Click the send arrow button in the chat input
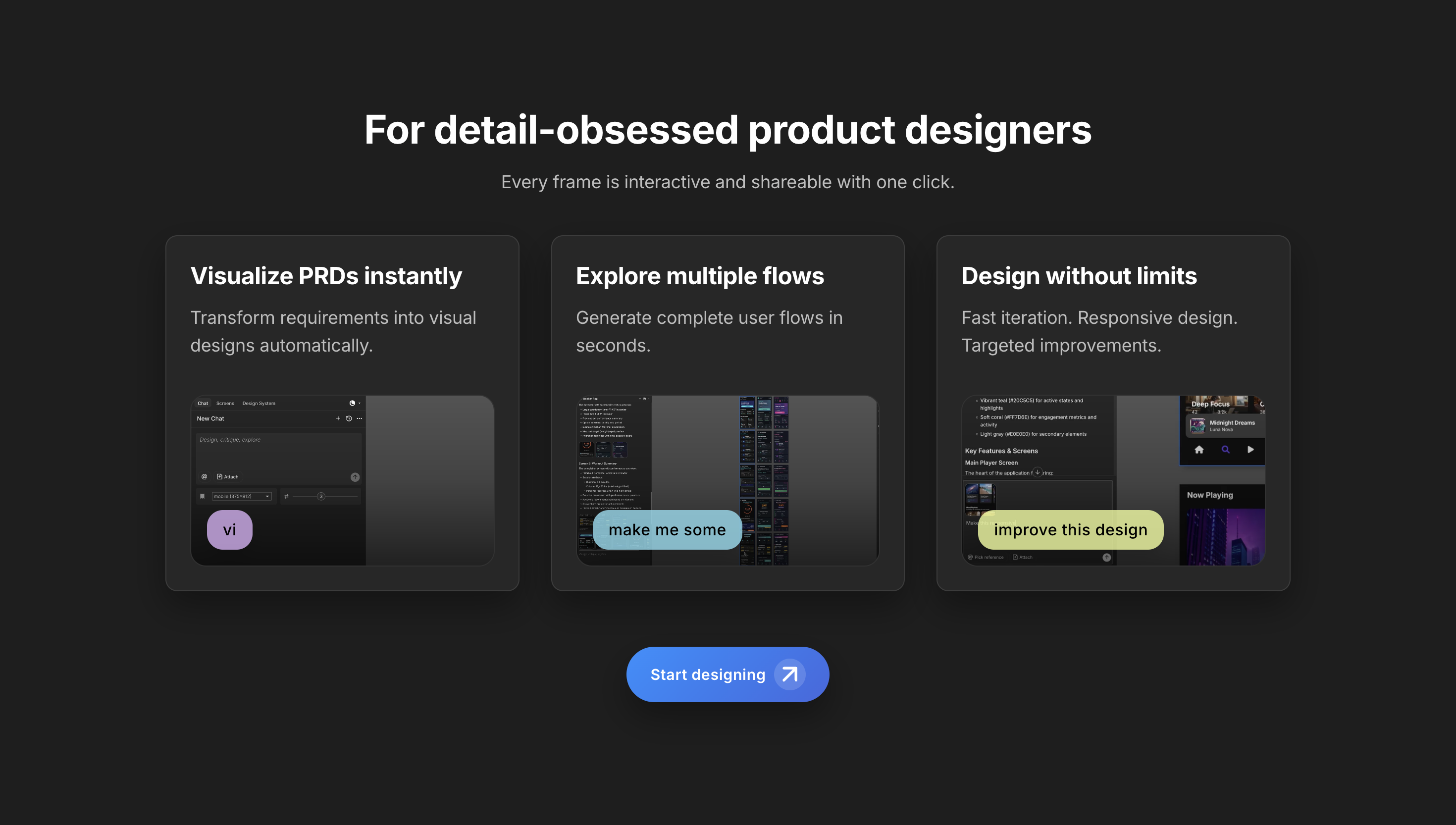Viewport: 1456px width, 825px height. tap(355, 477)
